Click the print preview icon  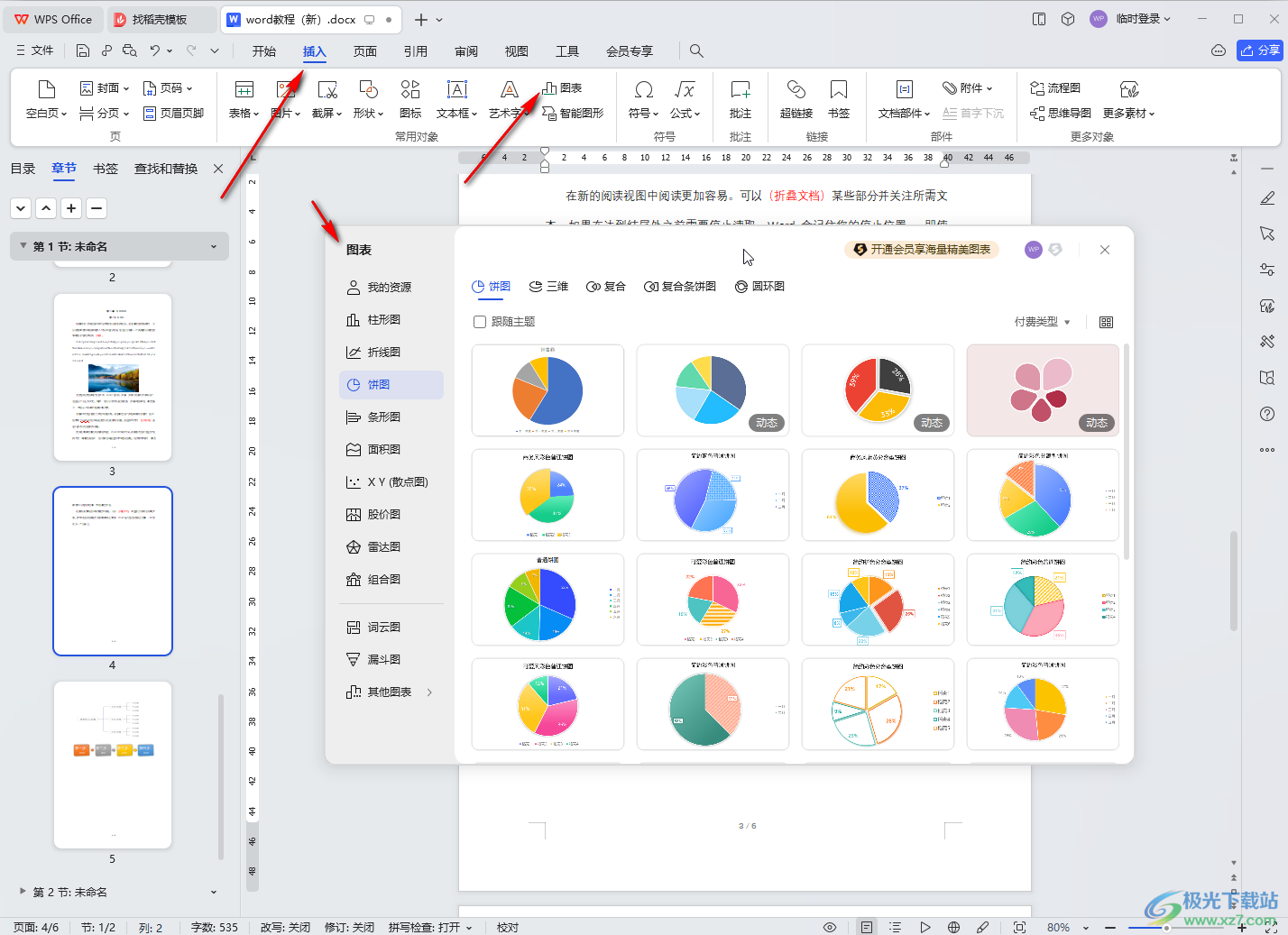tap(130, 50)
